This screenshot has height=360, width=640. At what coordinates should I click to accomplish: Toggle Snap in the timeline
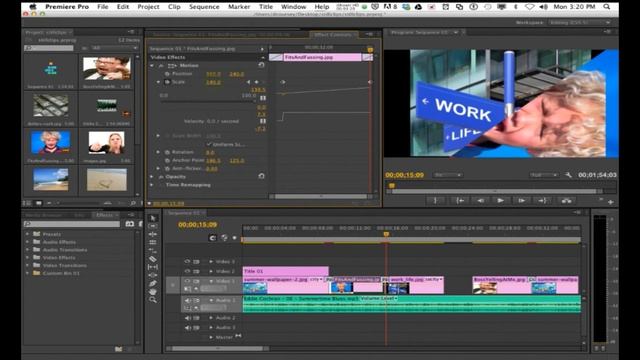point(213,238)
